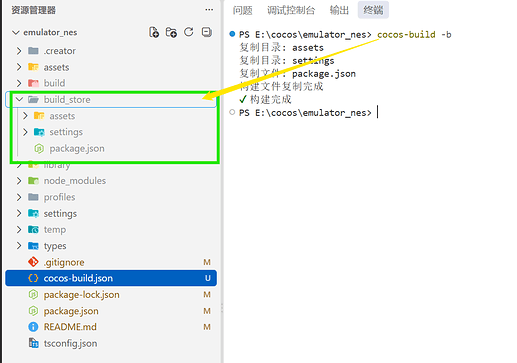Click the settings folder icon under build_store
The image size is (517, 363).
39,132
